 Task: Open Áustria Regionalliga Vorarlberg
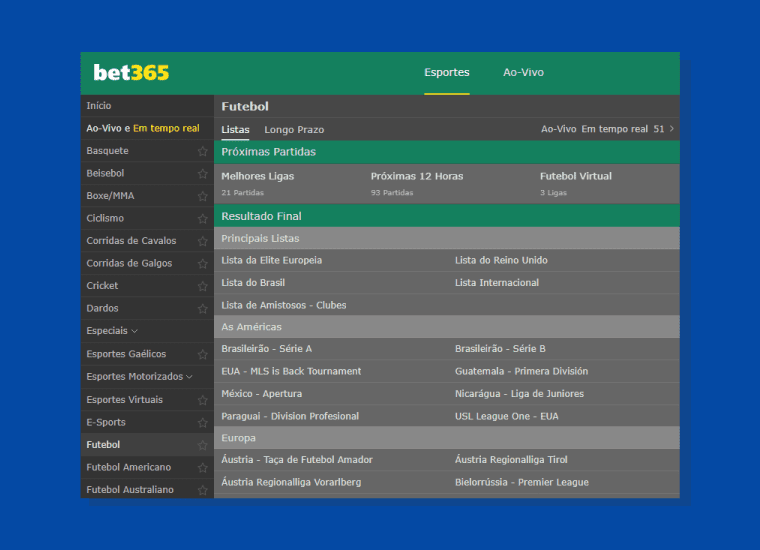[291, 482]
